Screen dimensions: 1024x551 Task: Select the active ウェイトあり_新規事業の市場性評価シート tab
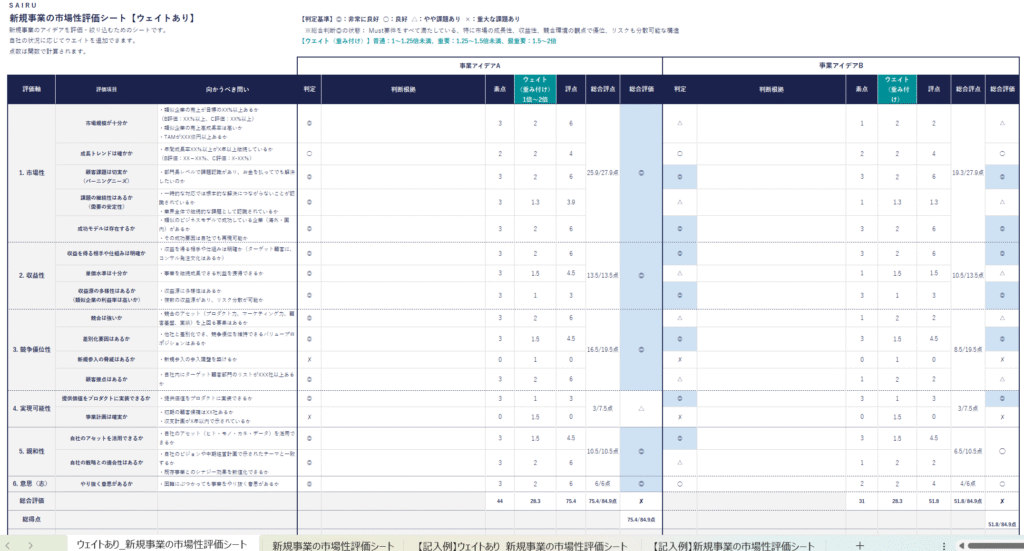click(159, 545)
